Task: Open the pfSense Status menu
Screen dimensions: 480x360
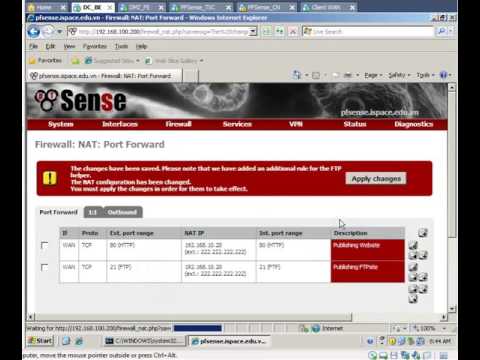Action: (x=355, y=124)
